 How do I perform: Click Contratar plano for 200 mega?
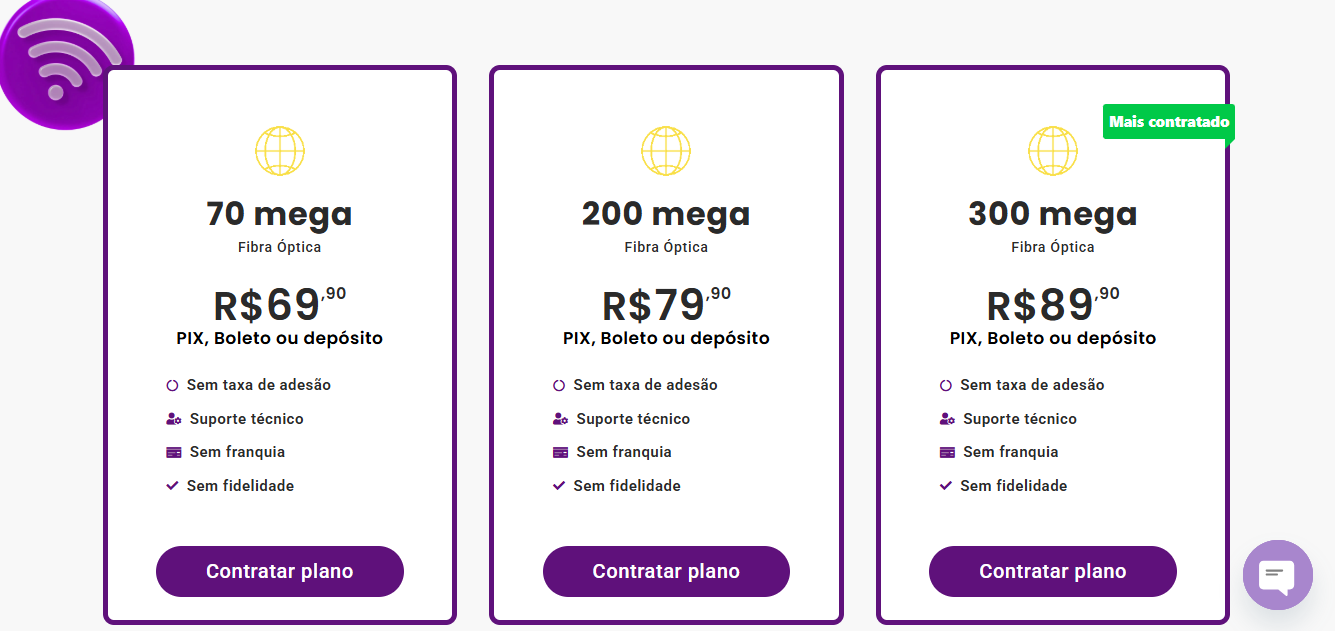[x=666, y=572]
